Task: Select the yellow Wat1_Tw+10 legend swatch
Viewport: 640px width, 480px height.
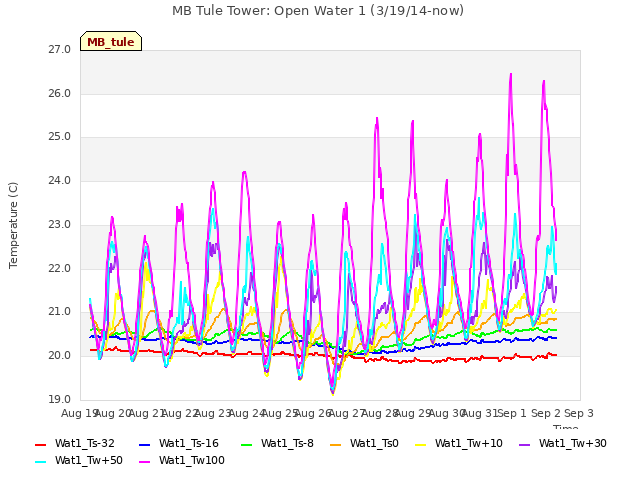Action: coord(420,444)
